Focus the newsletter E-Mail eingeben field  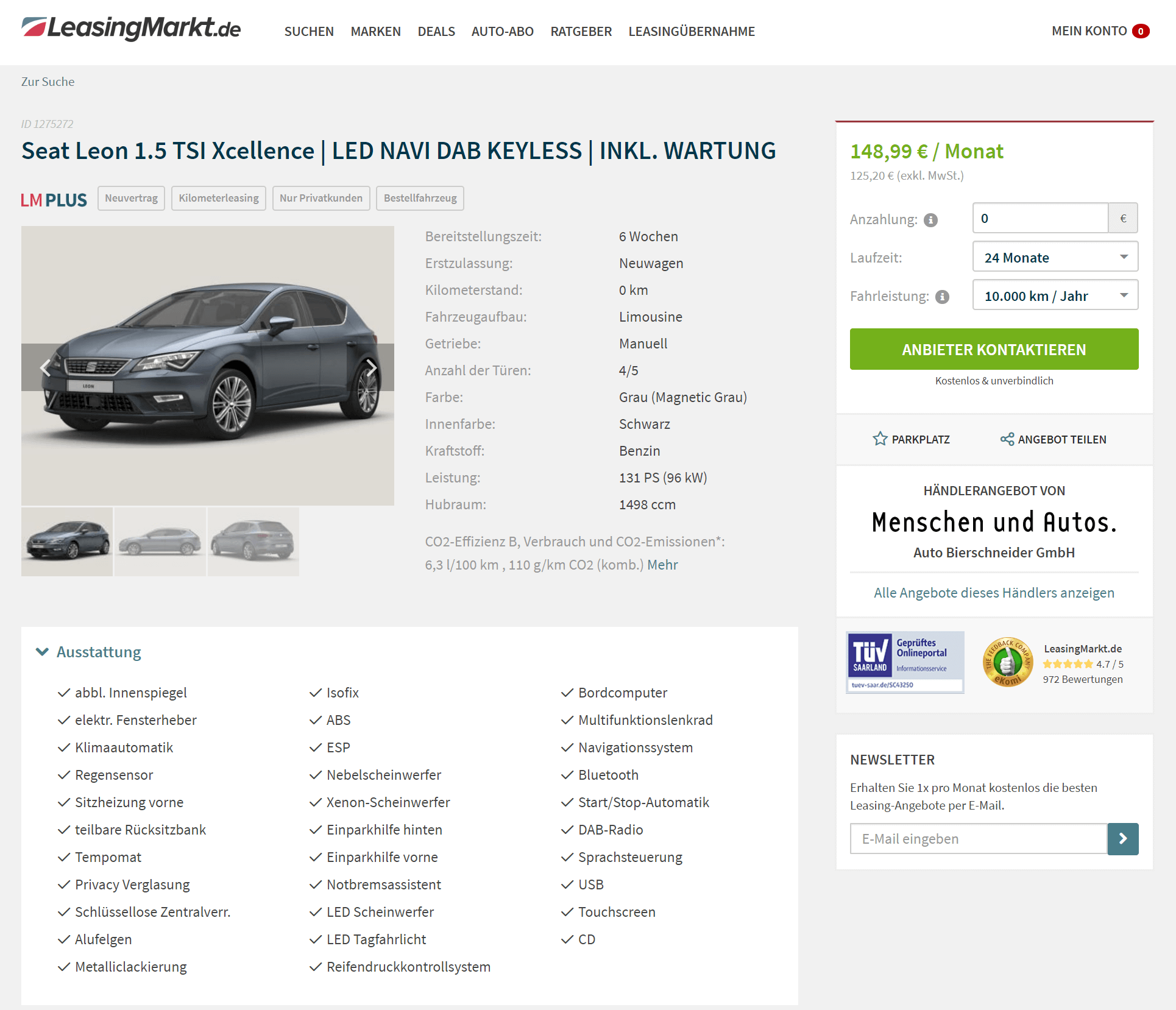pos(979,839)
